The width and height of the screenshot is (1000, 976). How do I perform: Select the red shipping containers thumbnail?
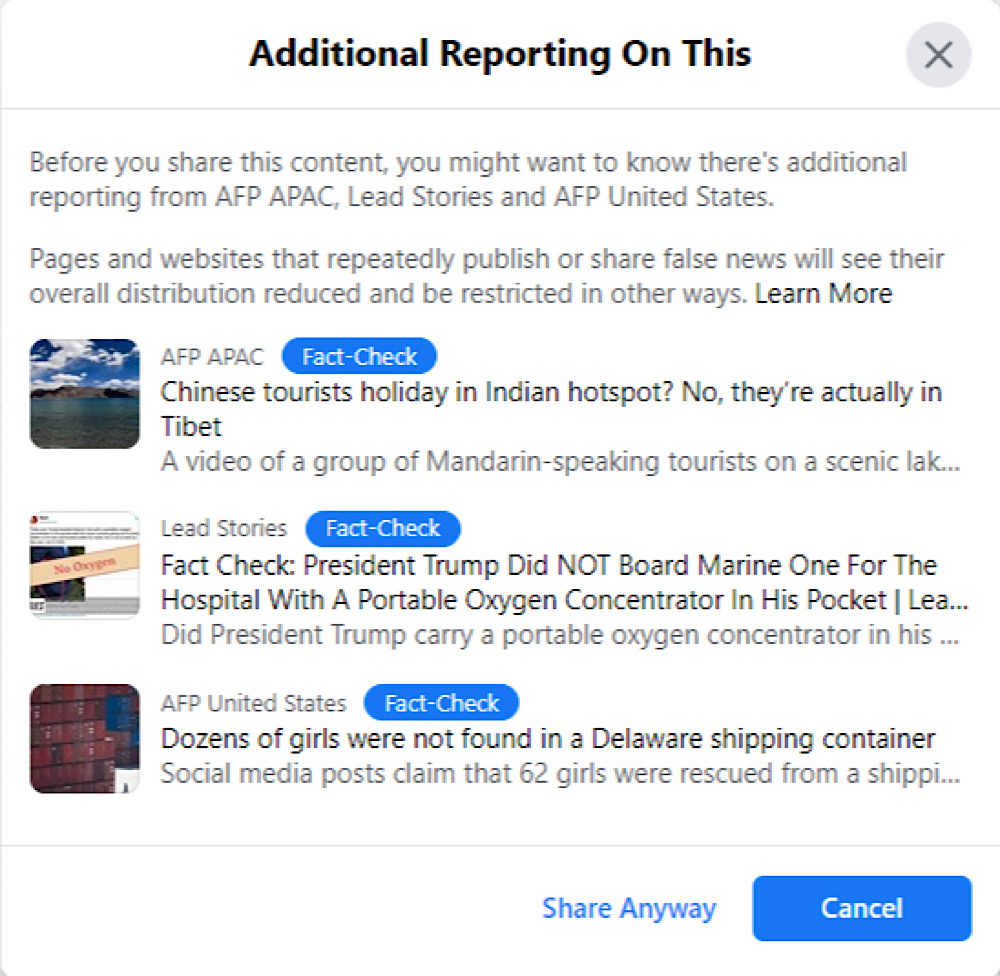tap(84, 739)
